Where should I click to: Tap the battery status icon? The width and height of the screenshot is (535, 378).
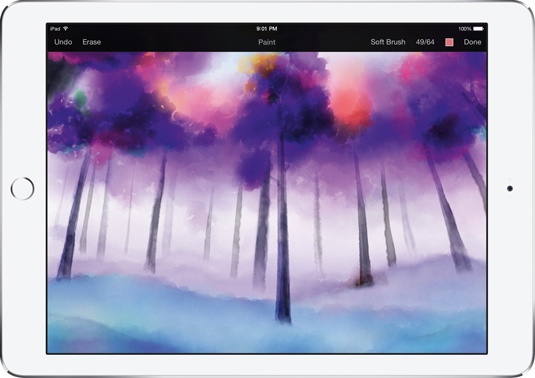click(x=478, y=29)
